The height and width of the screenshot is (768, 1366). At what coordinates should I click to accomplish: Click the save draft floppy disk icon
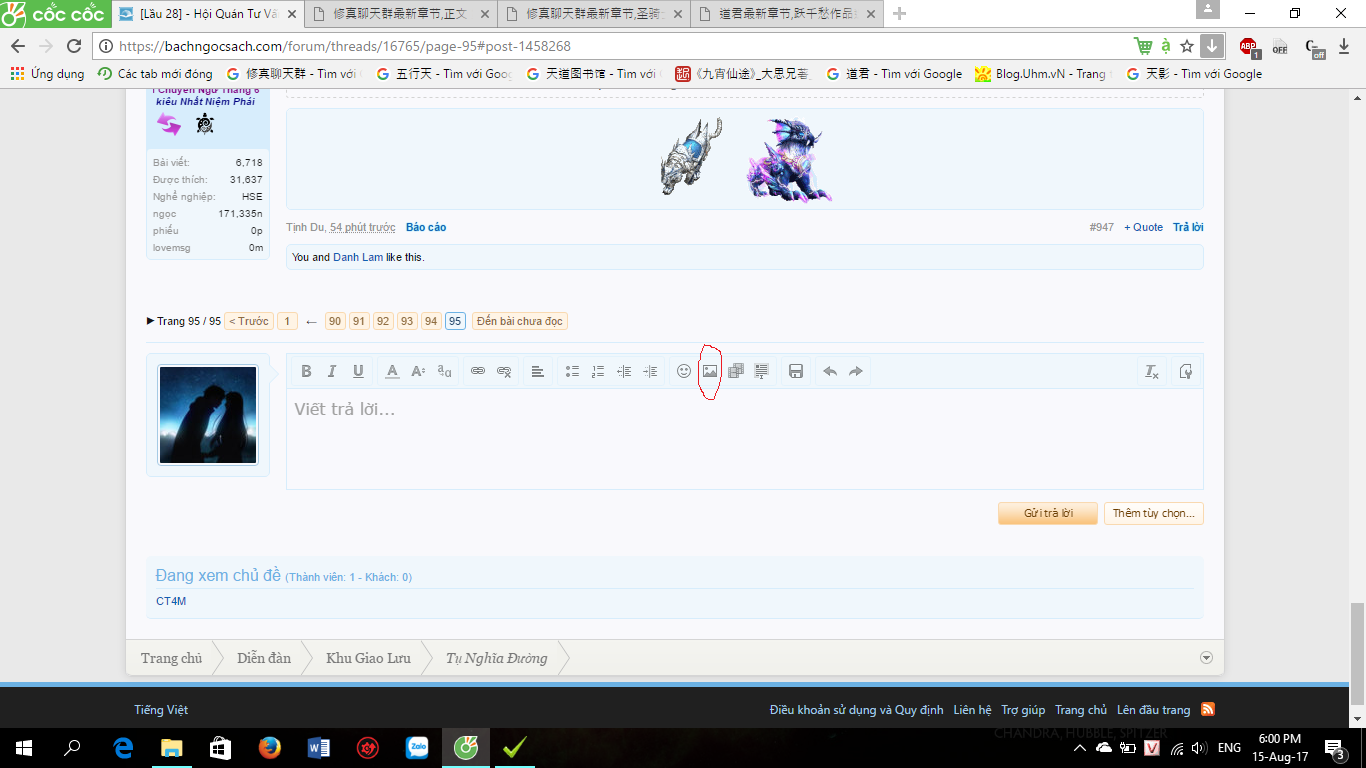[796, 371]
